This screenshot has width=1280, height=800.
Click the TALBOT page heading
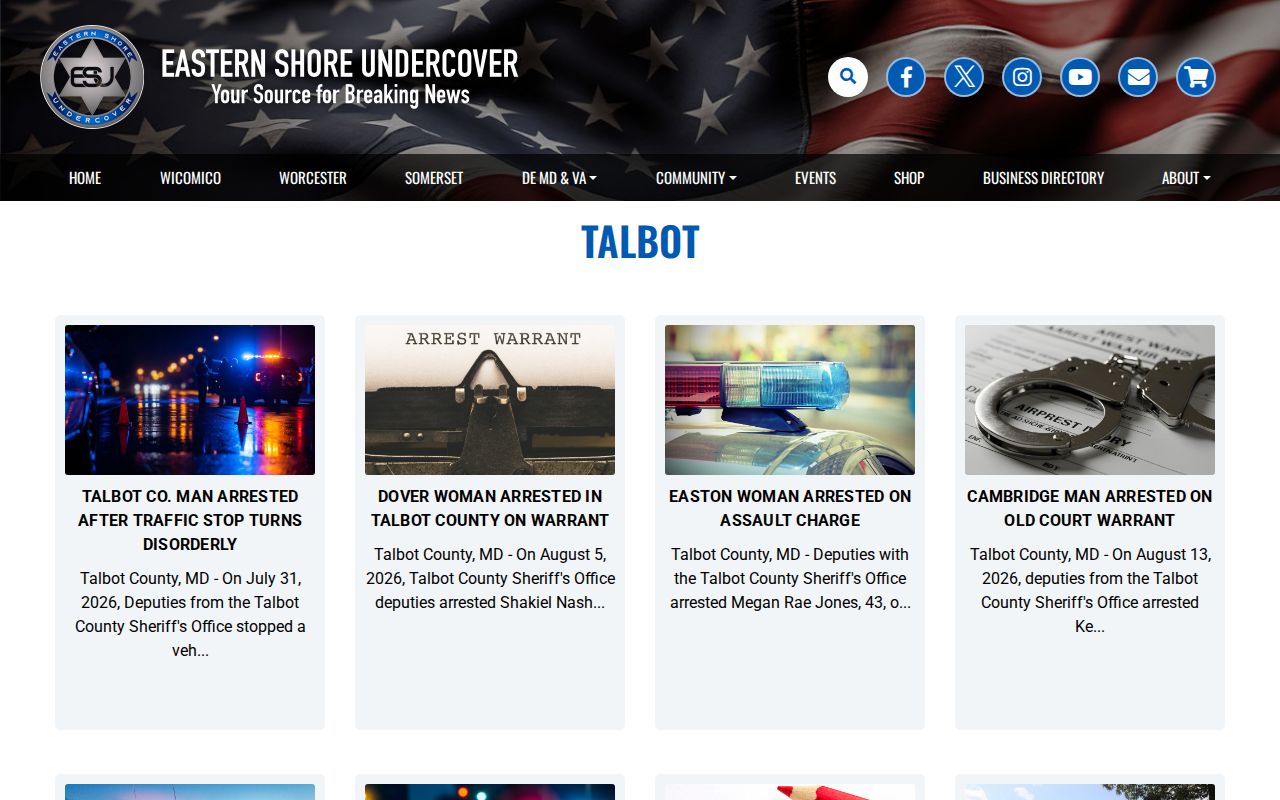pos(640,242)
